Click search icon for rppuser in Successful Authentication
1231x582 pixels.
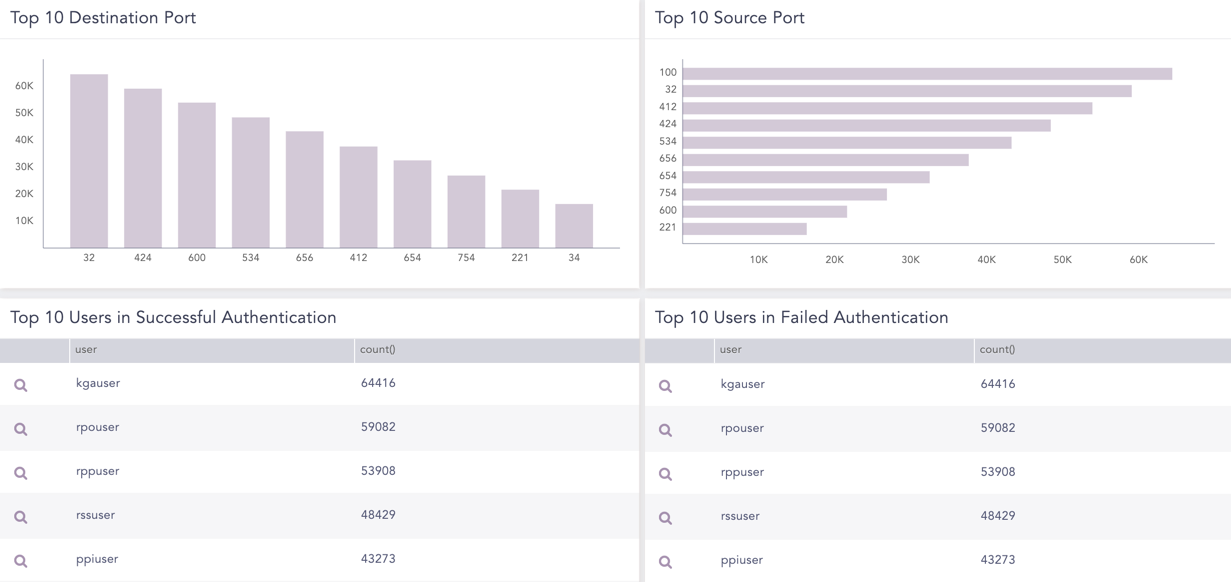21,473
